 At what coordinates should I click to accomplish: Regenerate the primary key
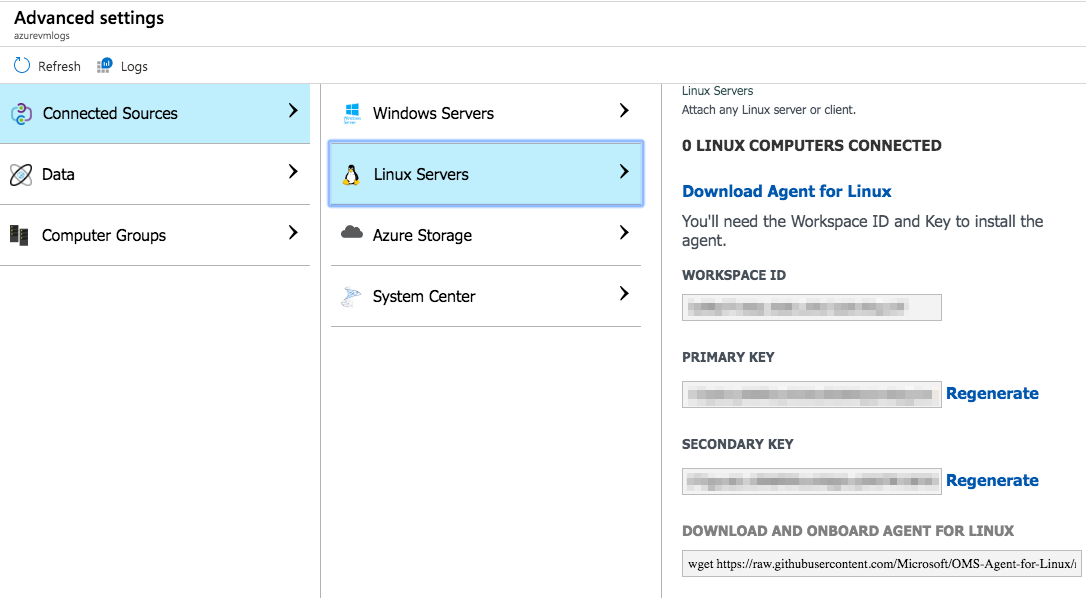[x=992, y=394]
